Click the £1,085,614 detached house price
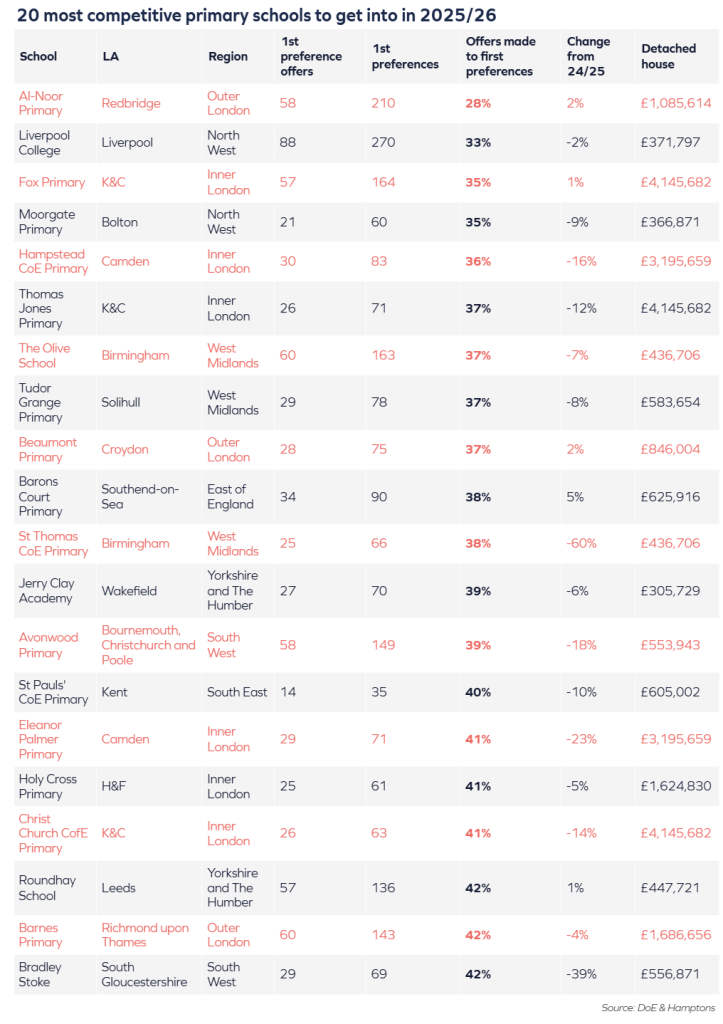This screenshot has height=1024, width=723. coord(676,103)
